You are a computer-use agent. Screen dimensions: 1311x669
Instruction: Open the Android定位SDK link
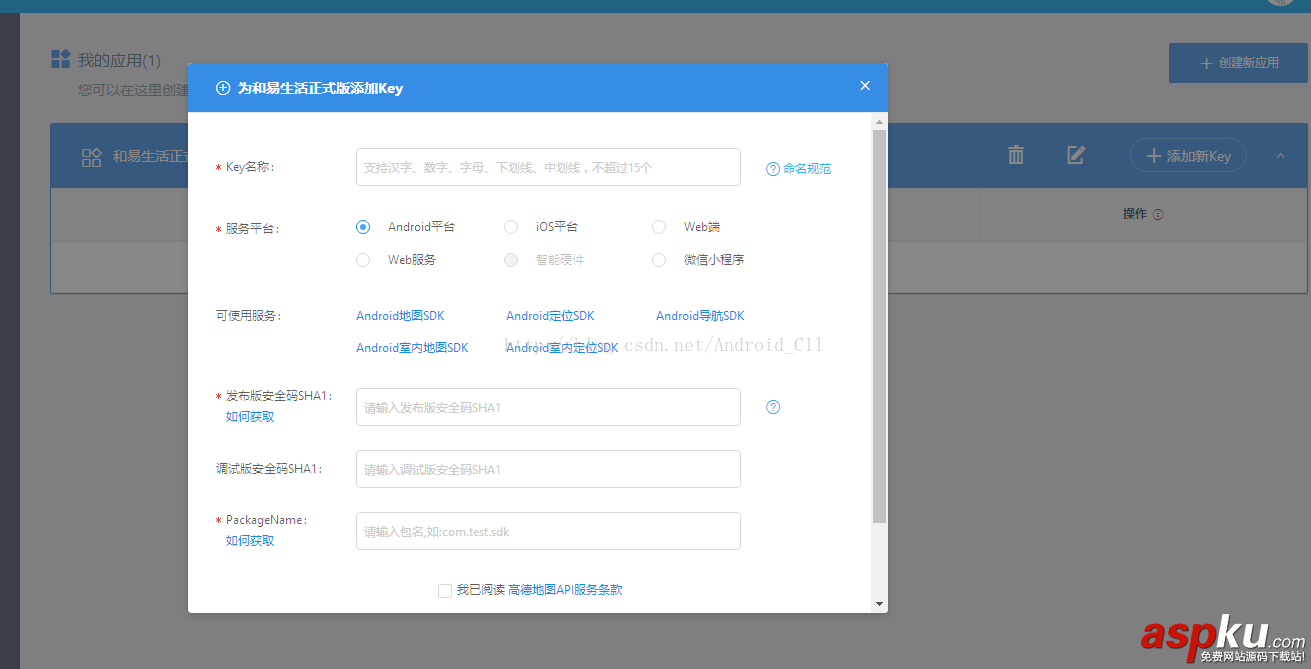550,315
